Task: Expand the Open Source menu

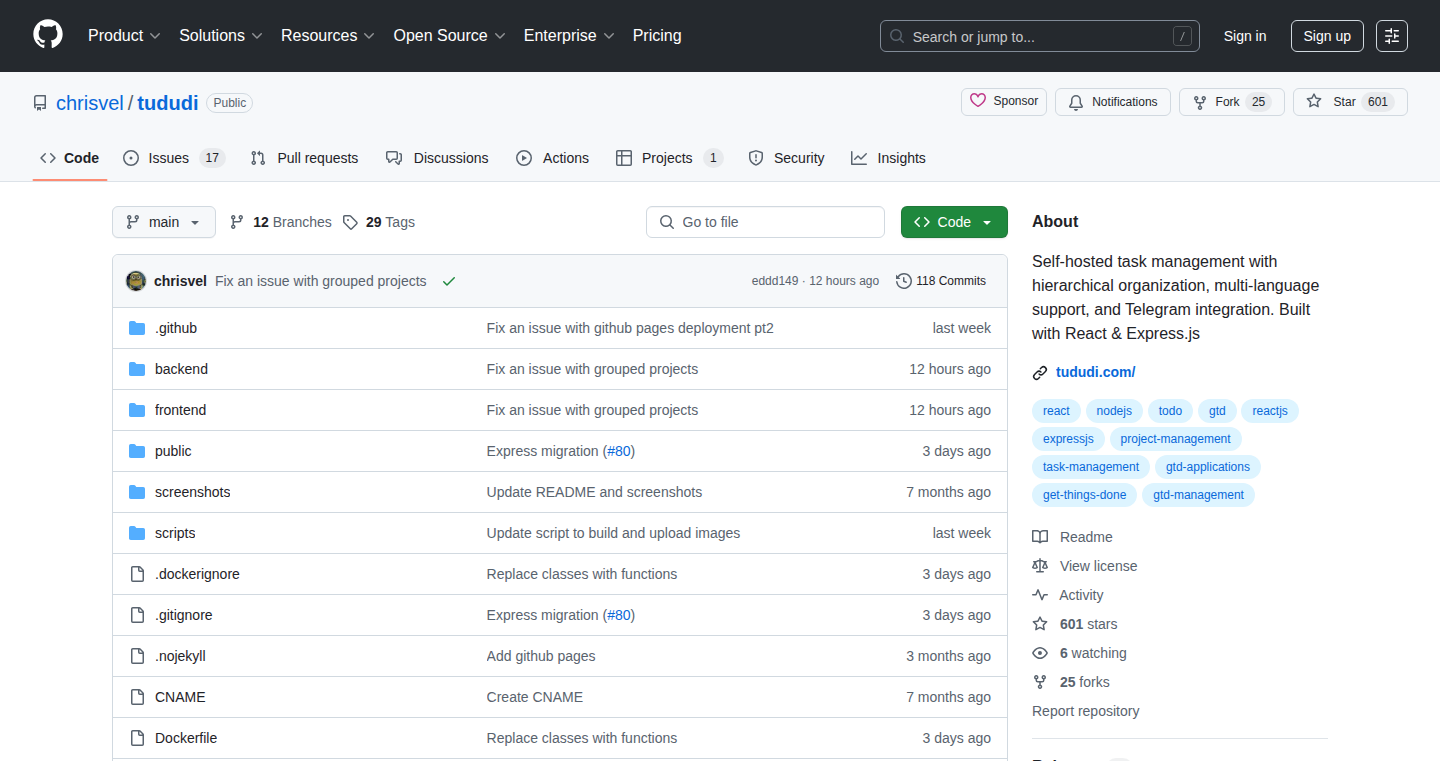Action: [x=450, y=36]
